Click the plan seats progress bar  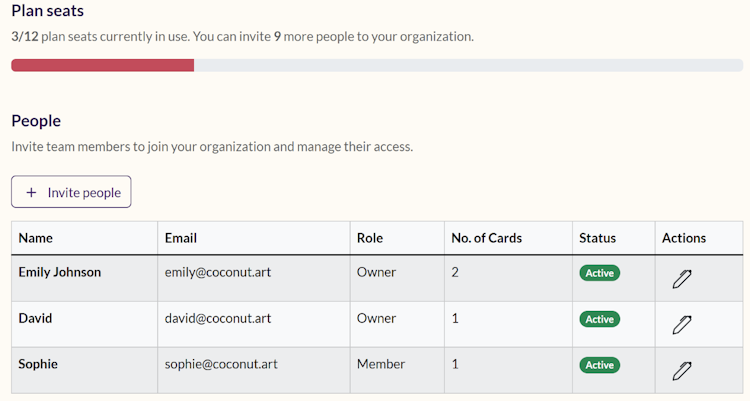pyautogui.click(x=376, y=65)
